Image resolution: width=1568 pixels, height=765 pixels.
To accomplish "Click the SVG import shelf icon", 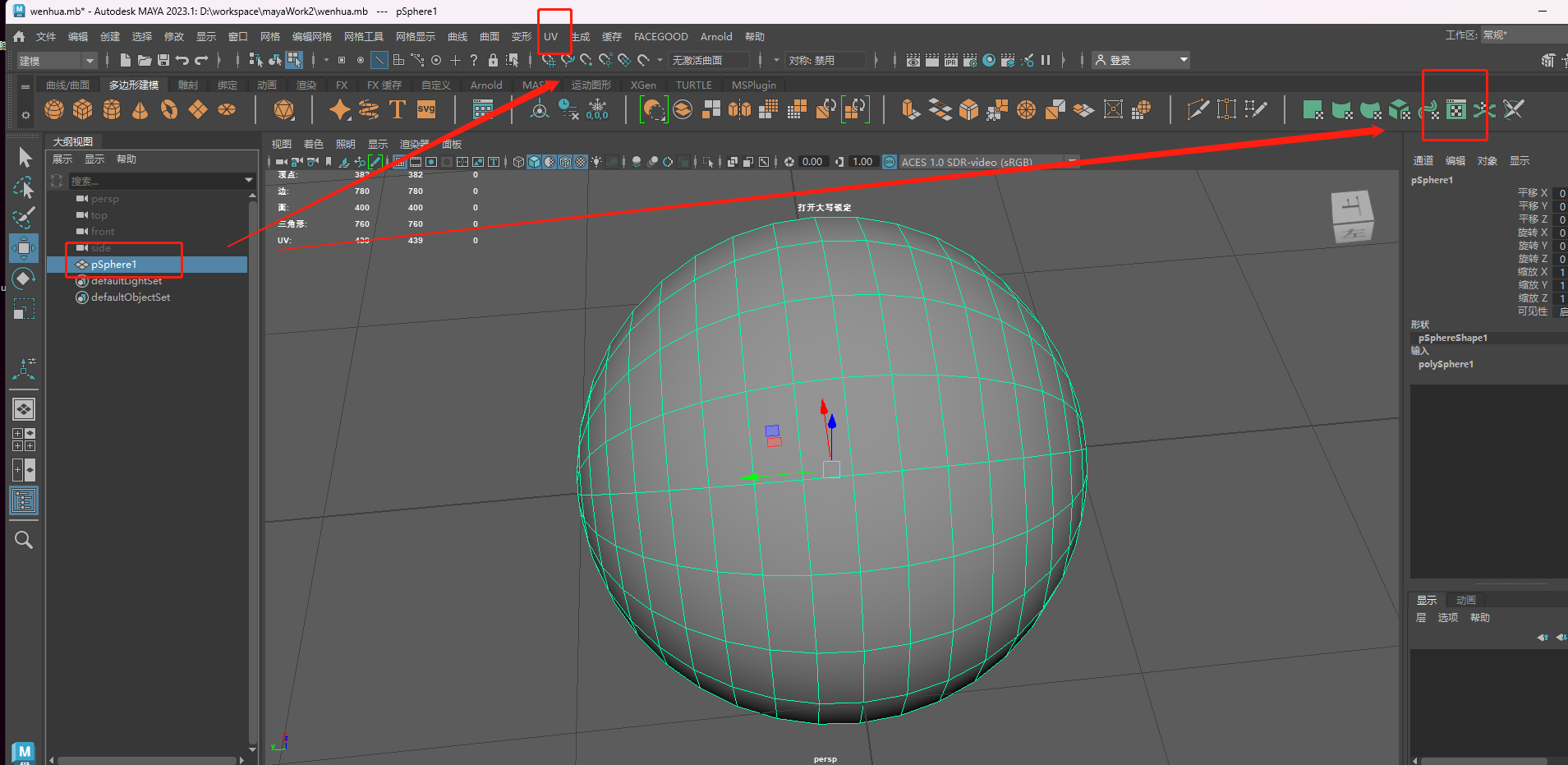I will 426,109.
